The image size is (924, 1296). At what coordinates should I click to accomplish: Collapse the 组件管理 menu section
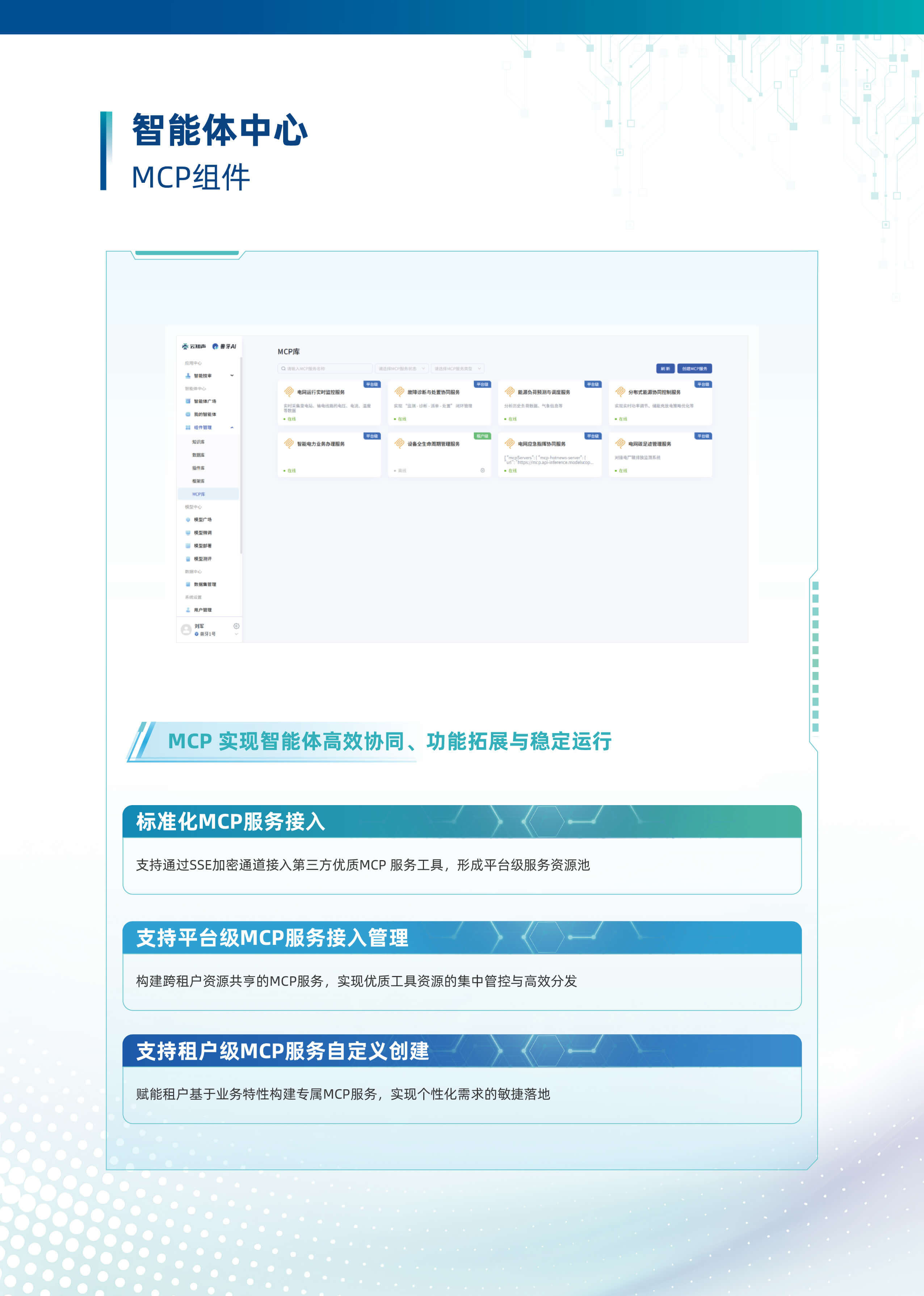point(232,427)
